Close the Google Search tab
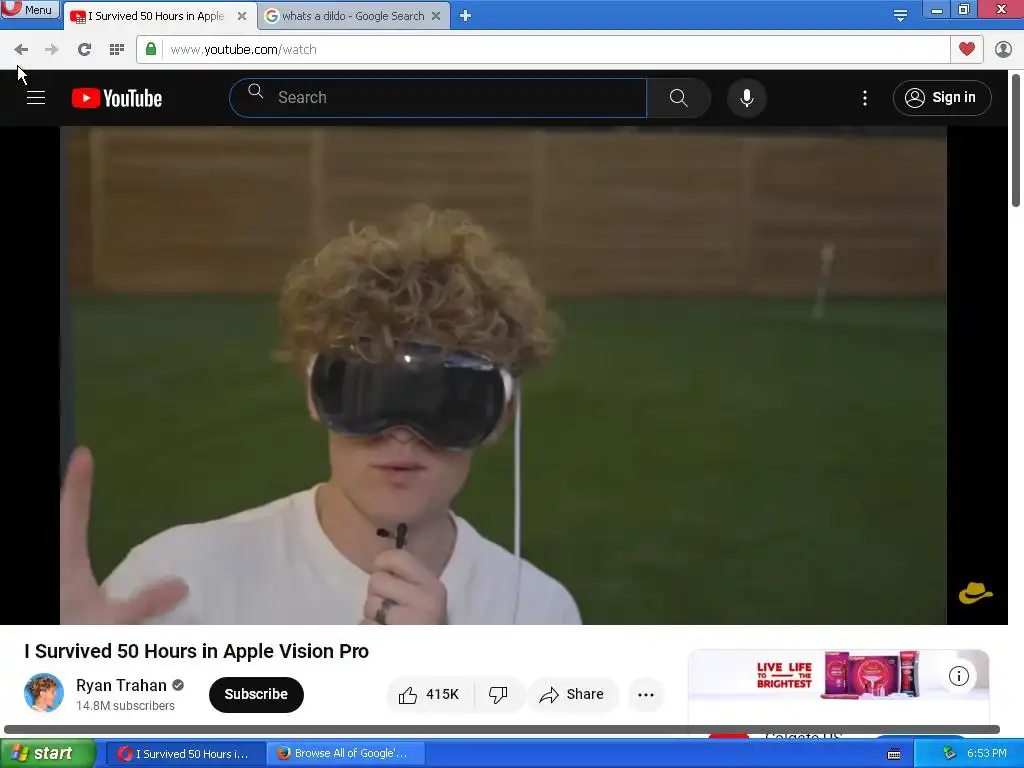 click(x=436, y=16)
